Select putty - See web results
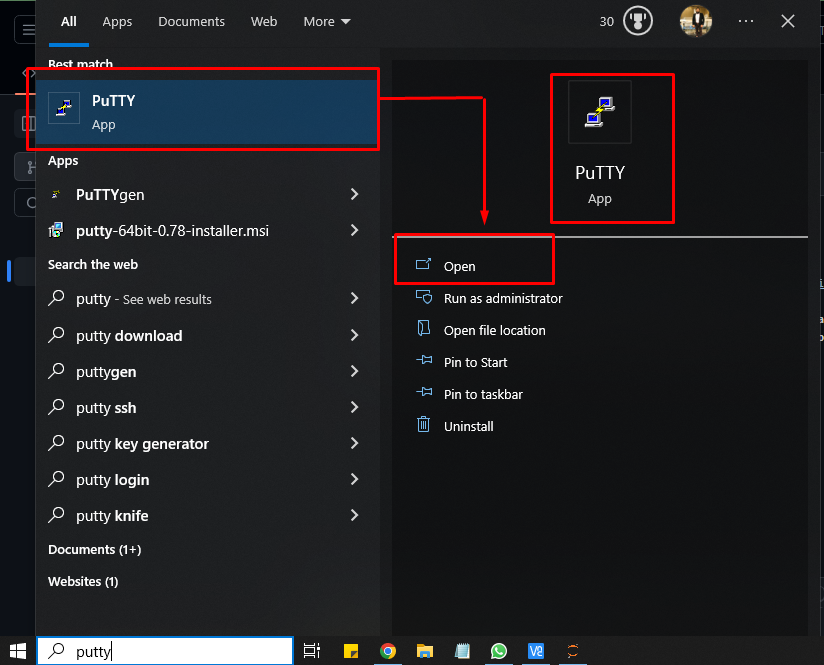The height and width of the screenshot is (665, 824). click(x=143, y=298)
